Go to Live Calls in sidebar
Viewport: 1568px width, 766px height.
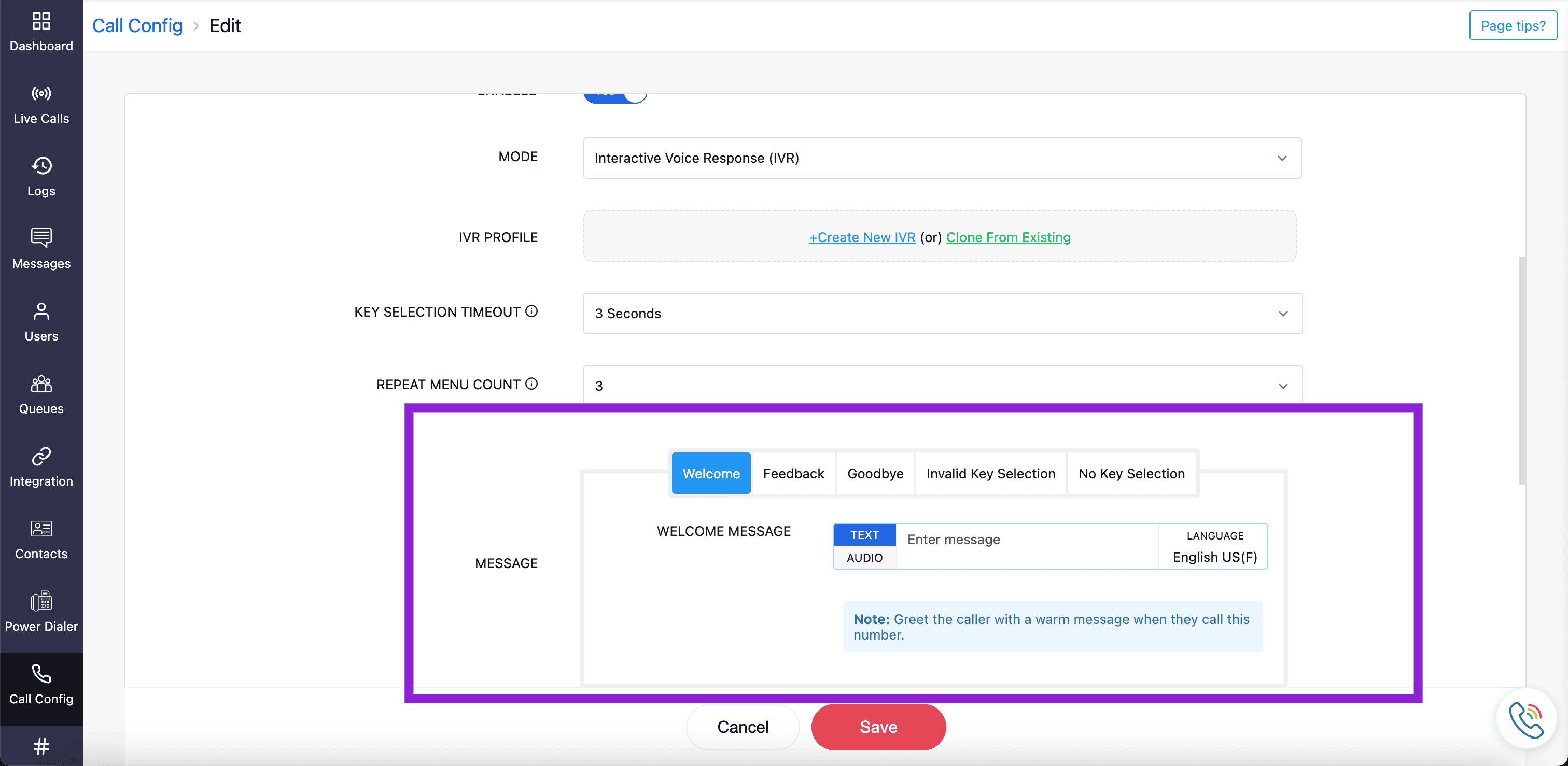point(41,94)
